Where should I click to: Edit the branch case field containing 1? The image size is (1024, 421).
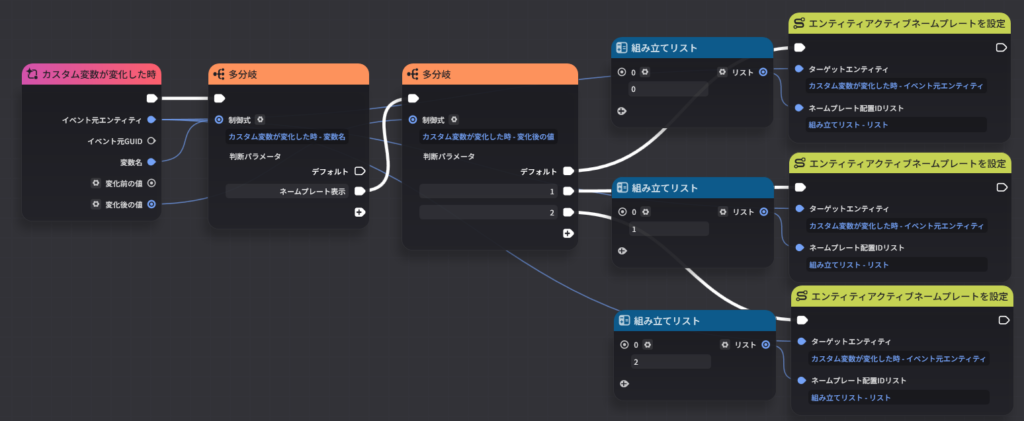[489, 191]
